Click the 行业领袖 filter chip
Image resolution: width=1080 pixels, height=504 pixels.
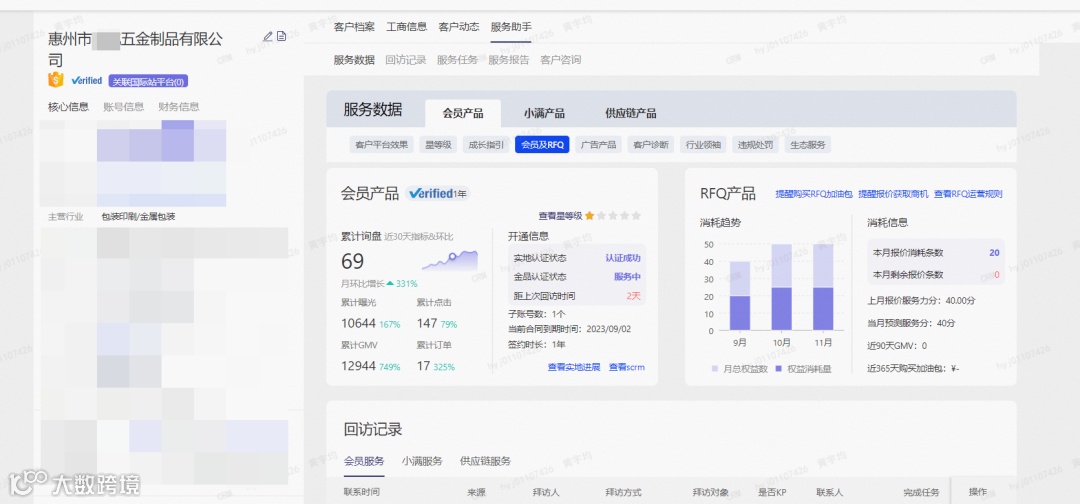[x=703, y=145]
